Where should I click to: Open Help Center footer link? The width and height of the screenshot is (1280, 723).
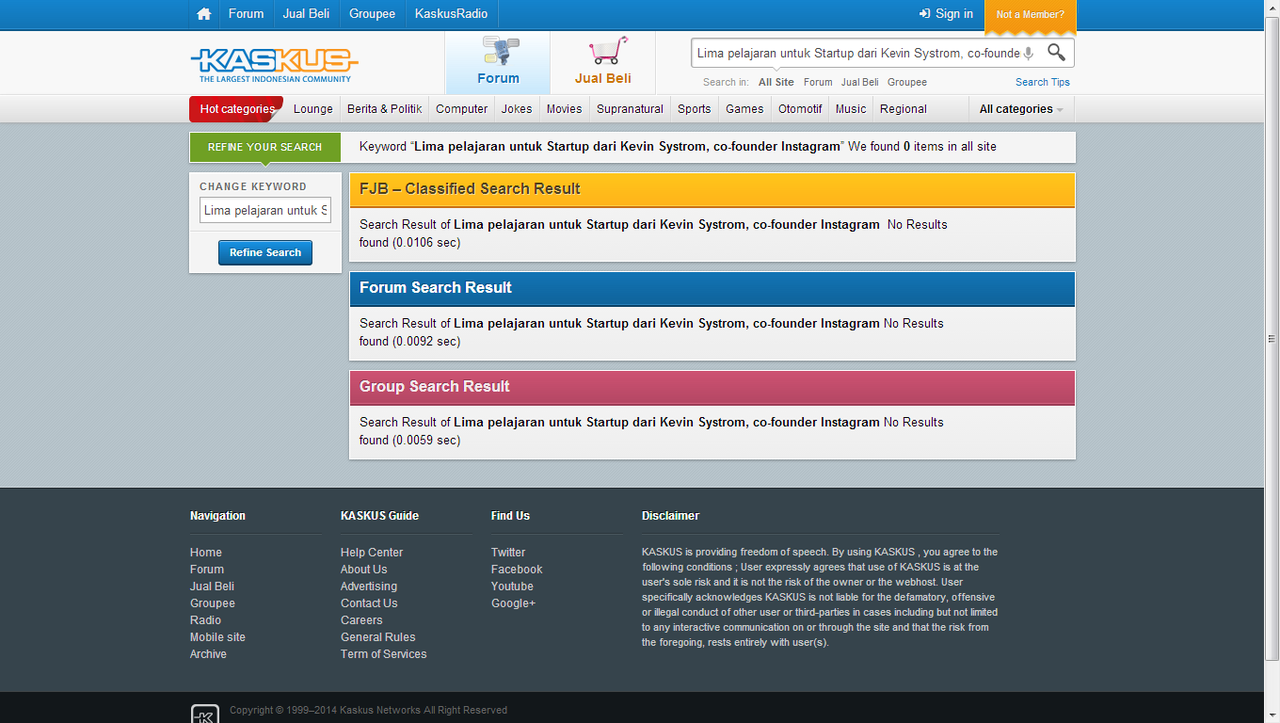pyautogui.click(x=372, y=552)
